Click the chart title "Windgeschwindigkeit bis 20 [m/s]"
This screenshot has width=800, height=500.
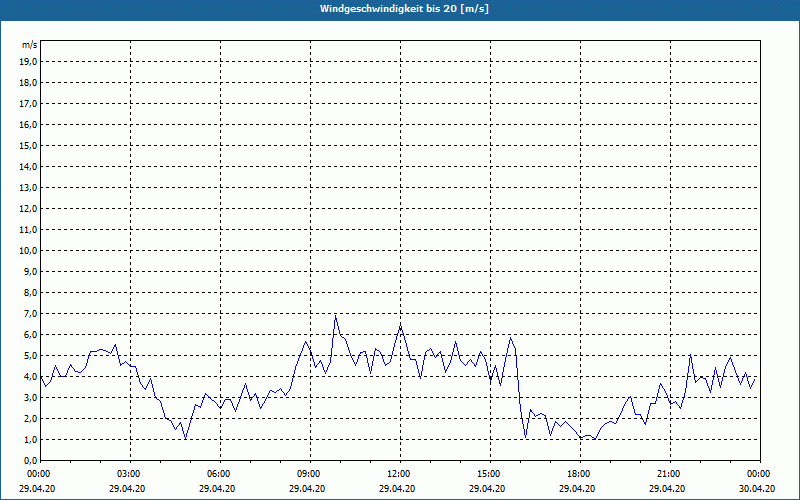404,9
